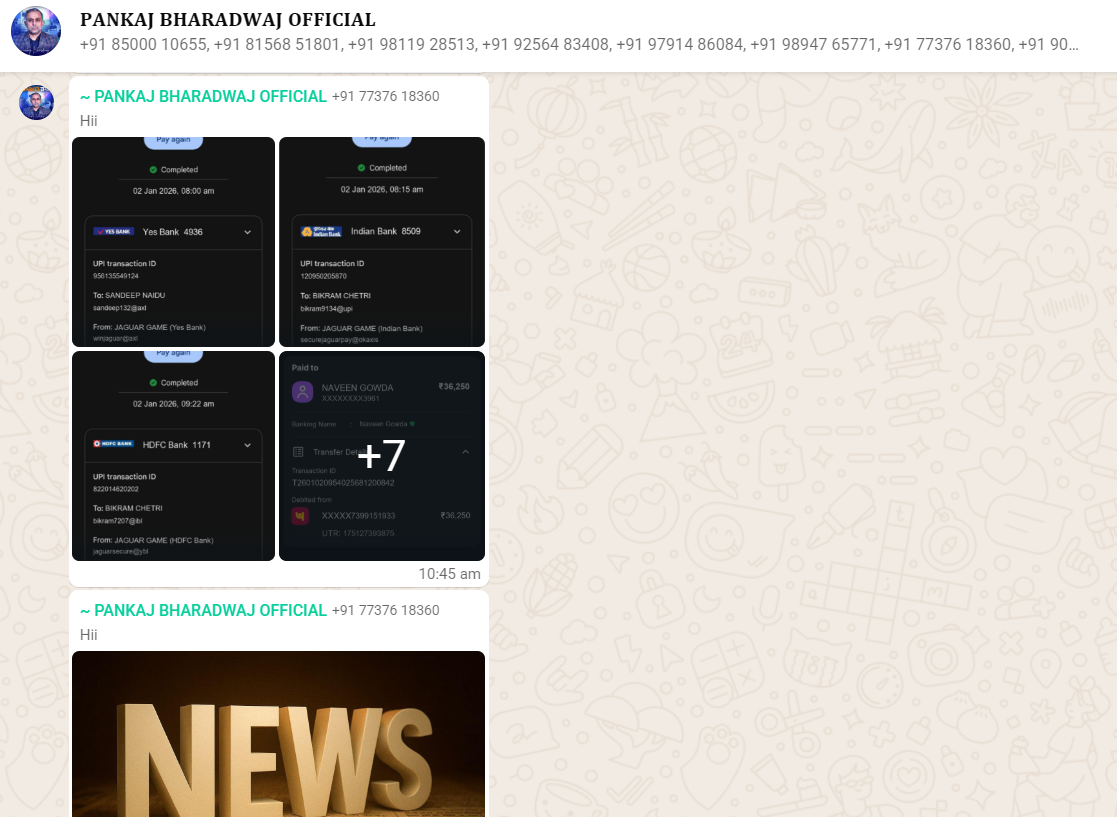Screen dimensions: 1117x817
Task: Click the Yes Bank logo in receipt
Action: 113,231
